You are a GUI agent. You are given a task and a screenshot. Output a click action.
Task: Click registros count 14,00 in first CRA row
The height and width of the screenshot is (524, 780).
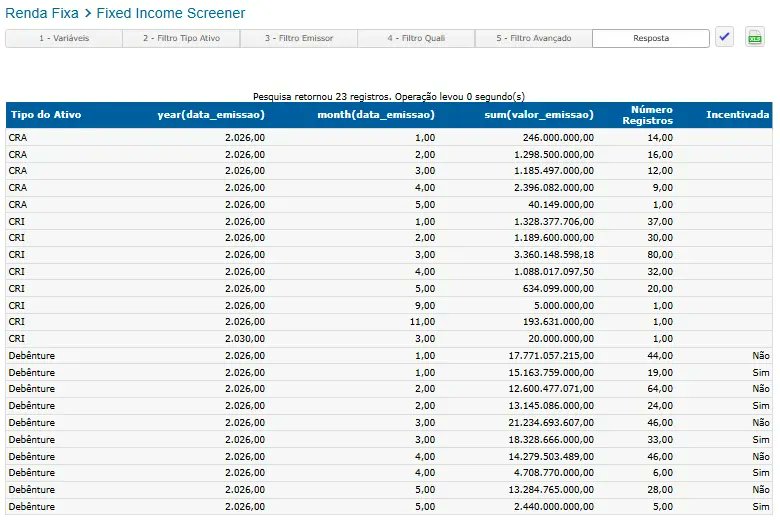click(x=660, y=137)
